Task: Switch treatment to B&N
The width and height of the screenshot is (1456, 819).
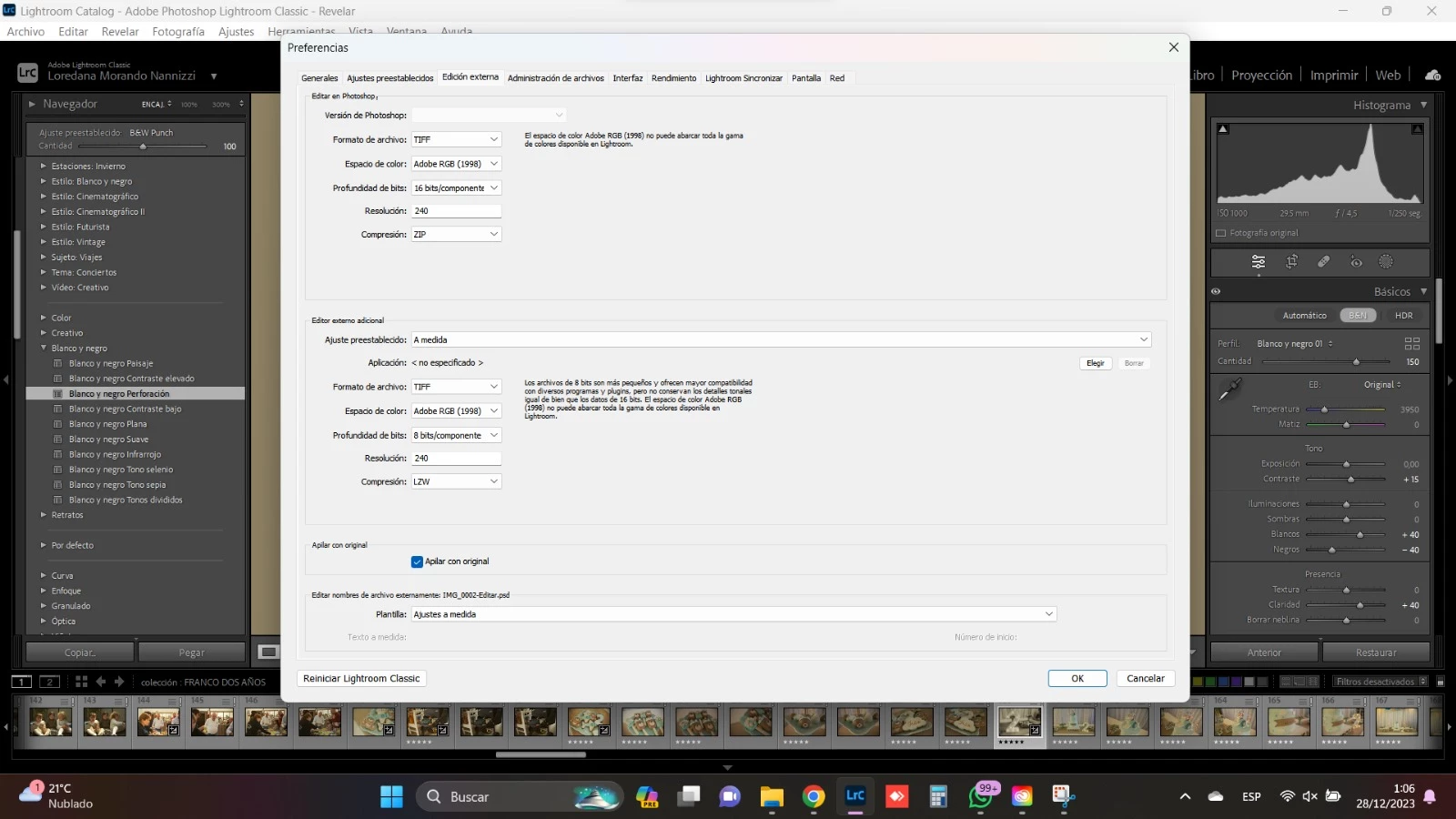Action: pyautogui.click(x=1358, y=316)
